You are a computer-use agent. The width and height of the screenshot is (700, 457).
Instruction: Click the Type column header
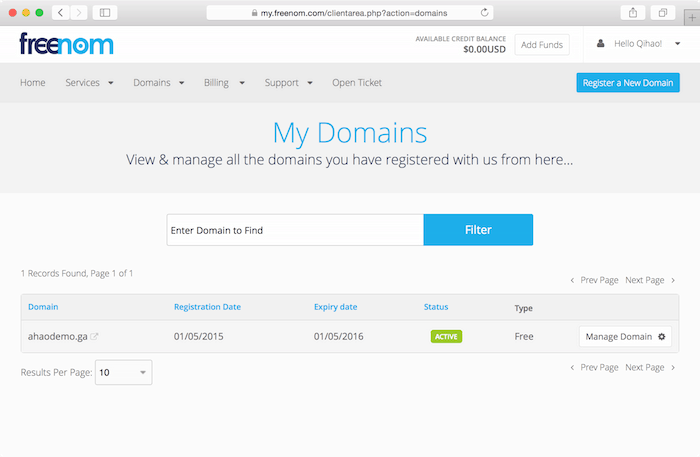[x=523, y=308]
